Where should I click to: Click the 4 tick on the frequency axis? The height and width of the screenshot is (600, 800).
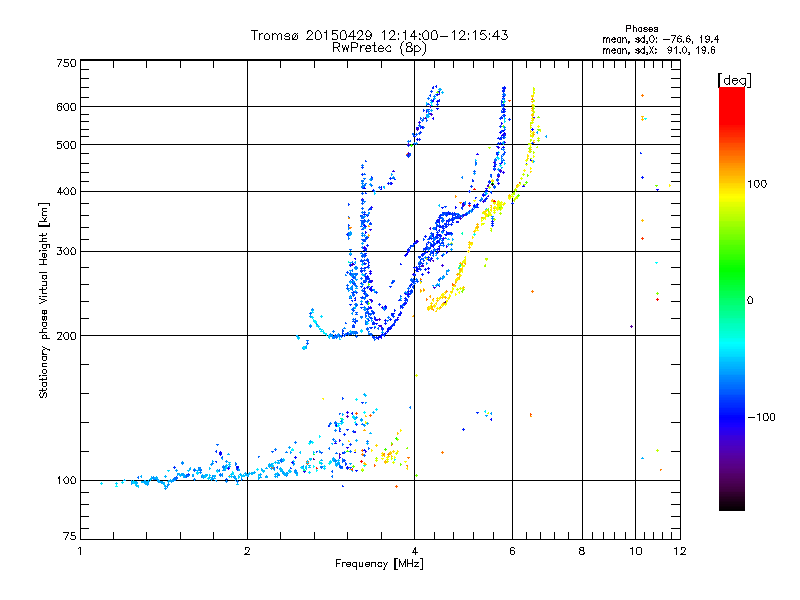pyautogui.click(x=414, y=551)
